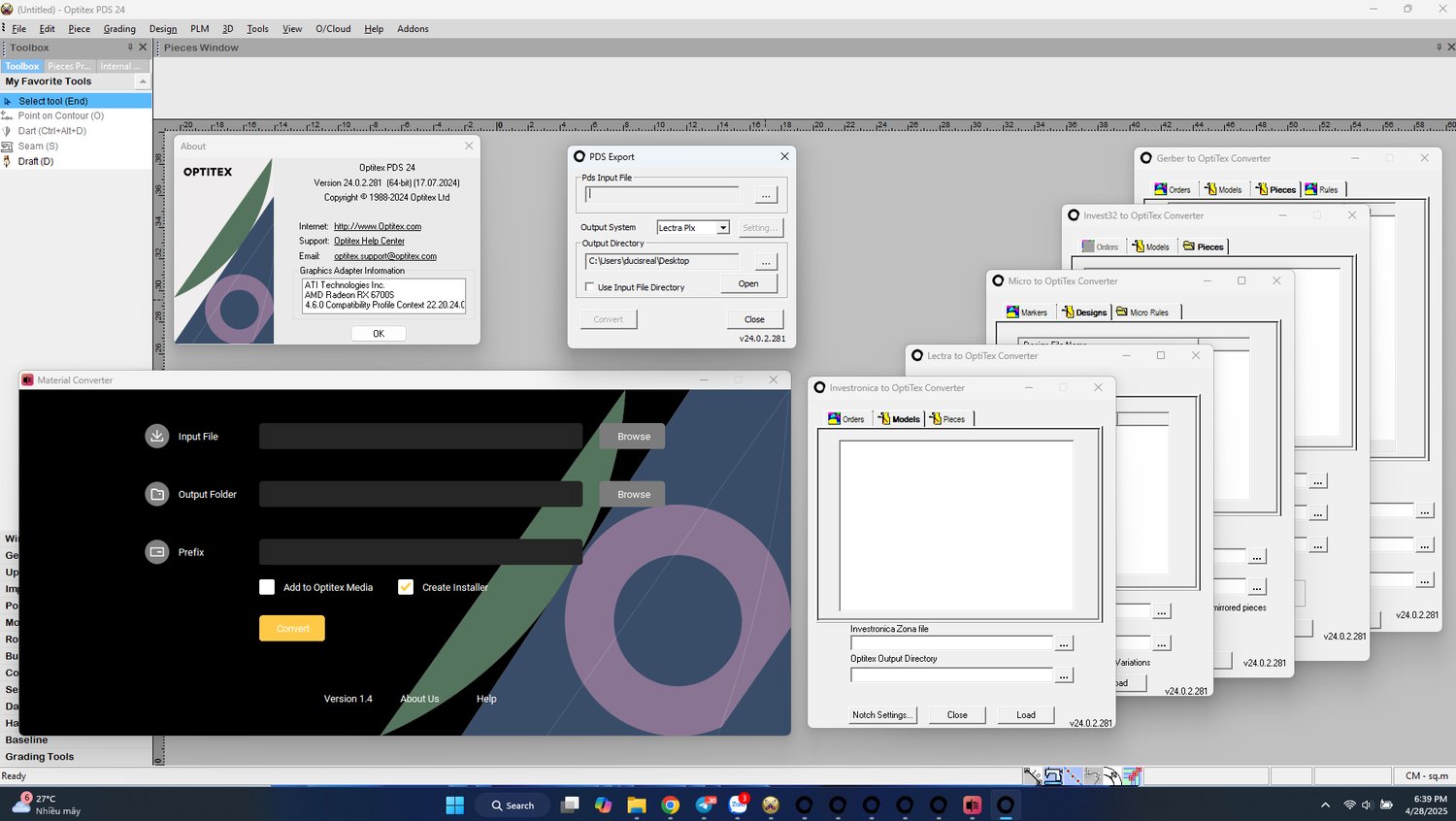Open Zalo from the taskbar
Viewport: 1456px width, 821px height.
pos(738,805)
